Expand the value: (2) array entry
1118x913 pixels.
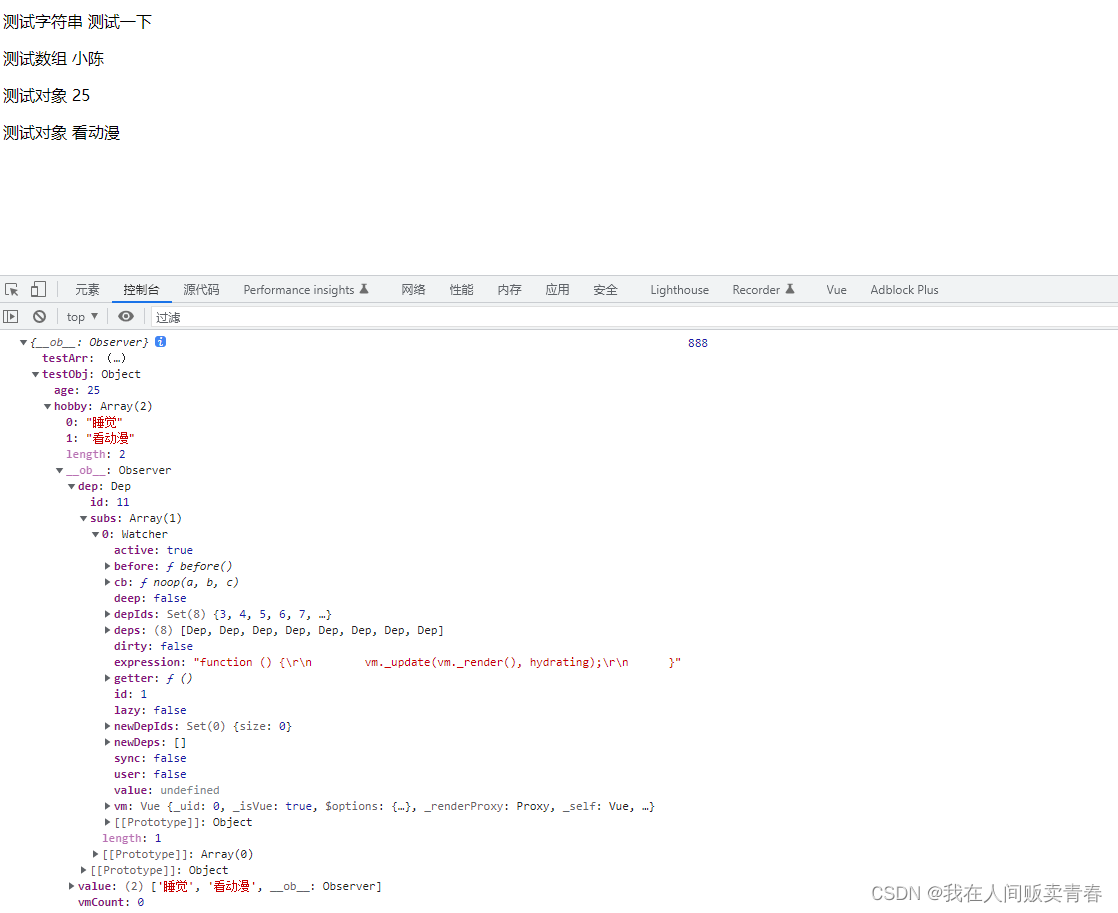[x=71, y=886]
